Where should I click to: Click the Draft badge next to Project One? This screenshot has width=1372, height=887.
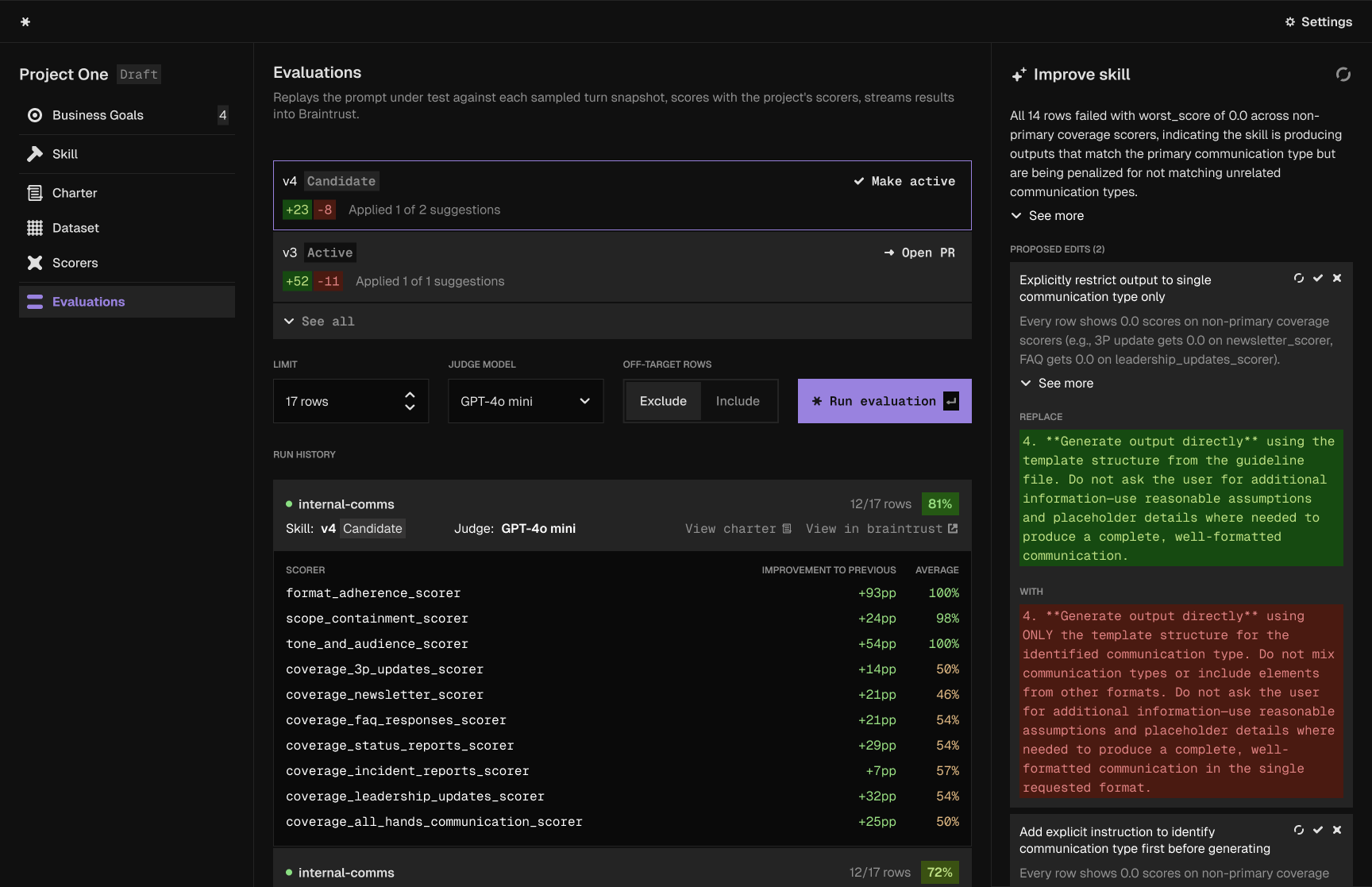pyautogui.click(x=139, y=75)
